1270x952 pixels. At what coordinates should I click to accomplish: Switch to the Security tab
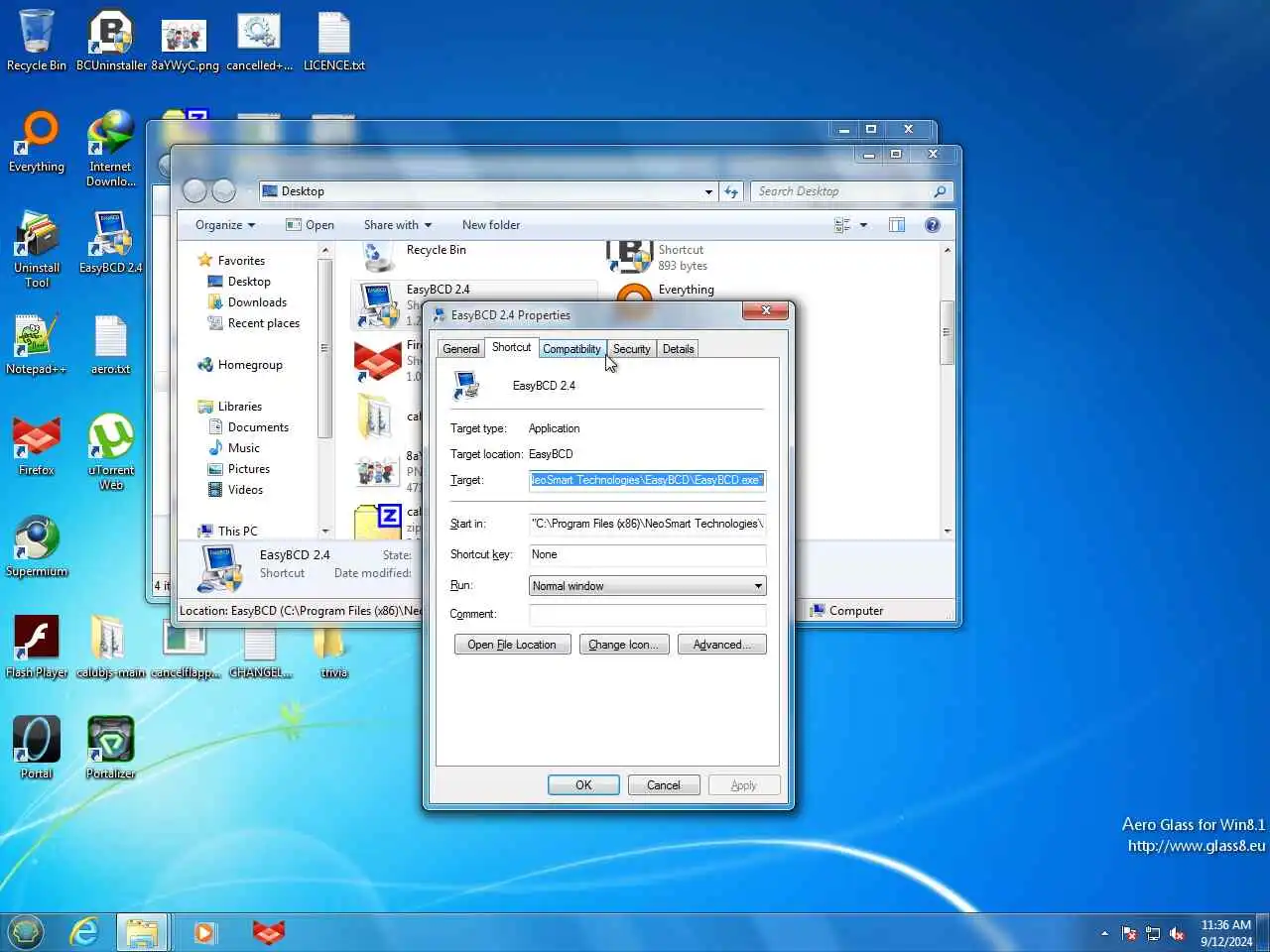tap(631, 349)
